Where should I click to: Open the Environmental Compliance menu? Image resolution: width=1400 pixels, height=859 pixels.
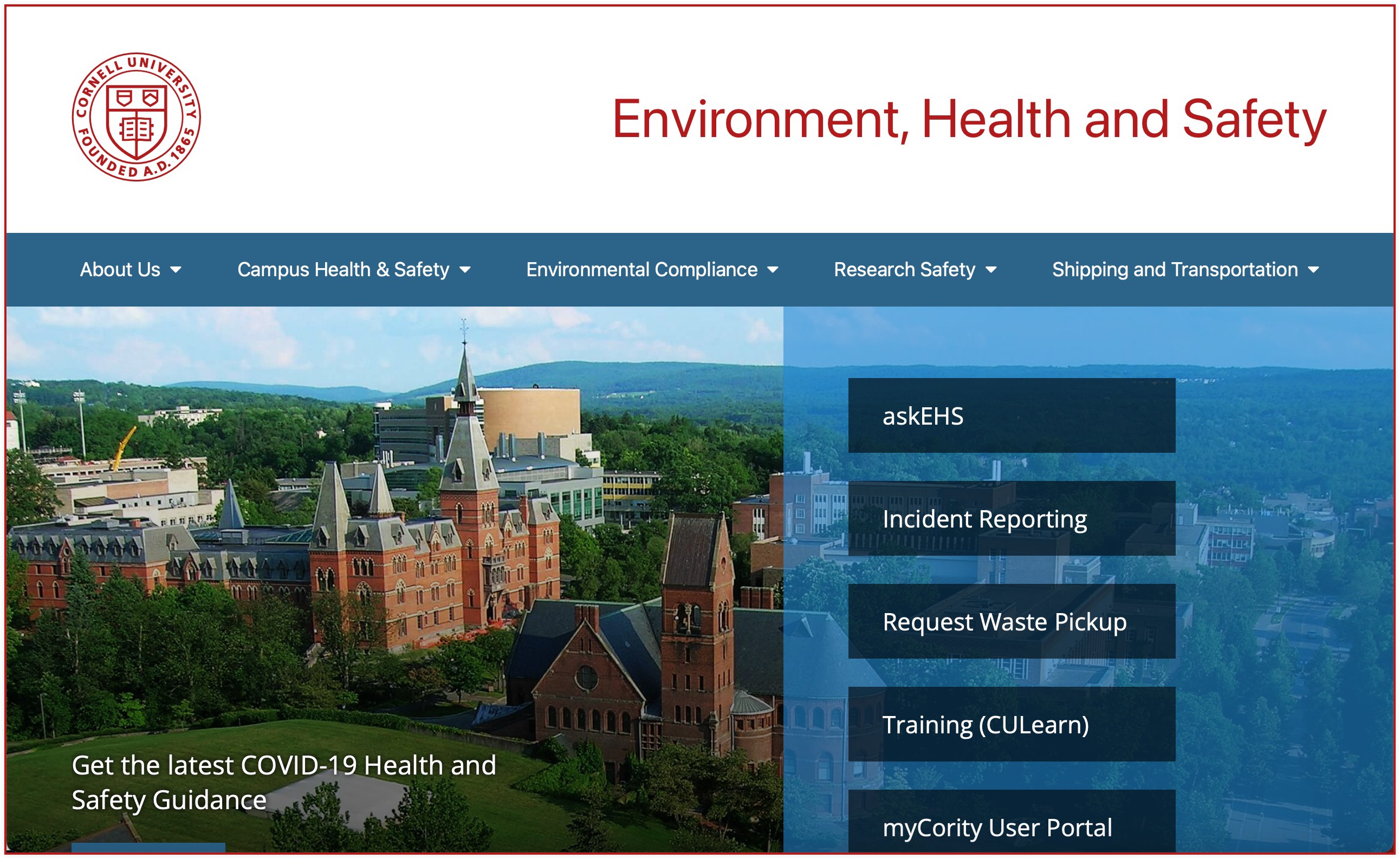[641, 269]
